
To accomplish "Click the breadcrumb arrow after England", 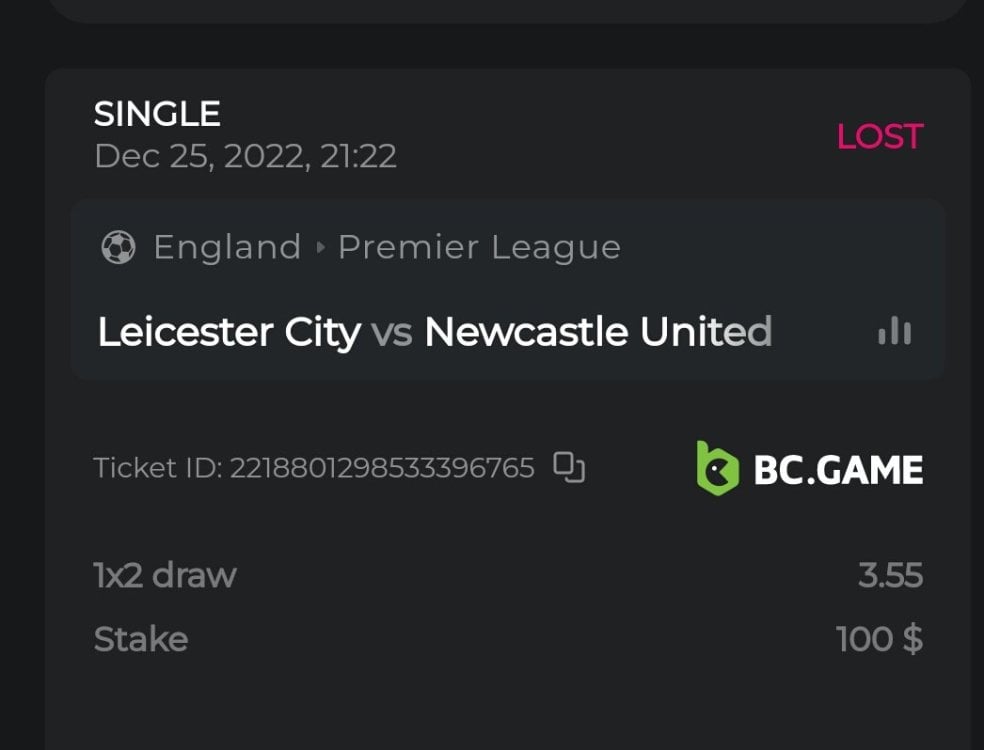I will tap(320, 247).
